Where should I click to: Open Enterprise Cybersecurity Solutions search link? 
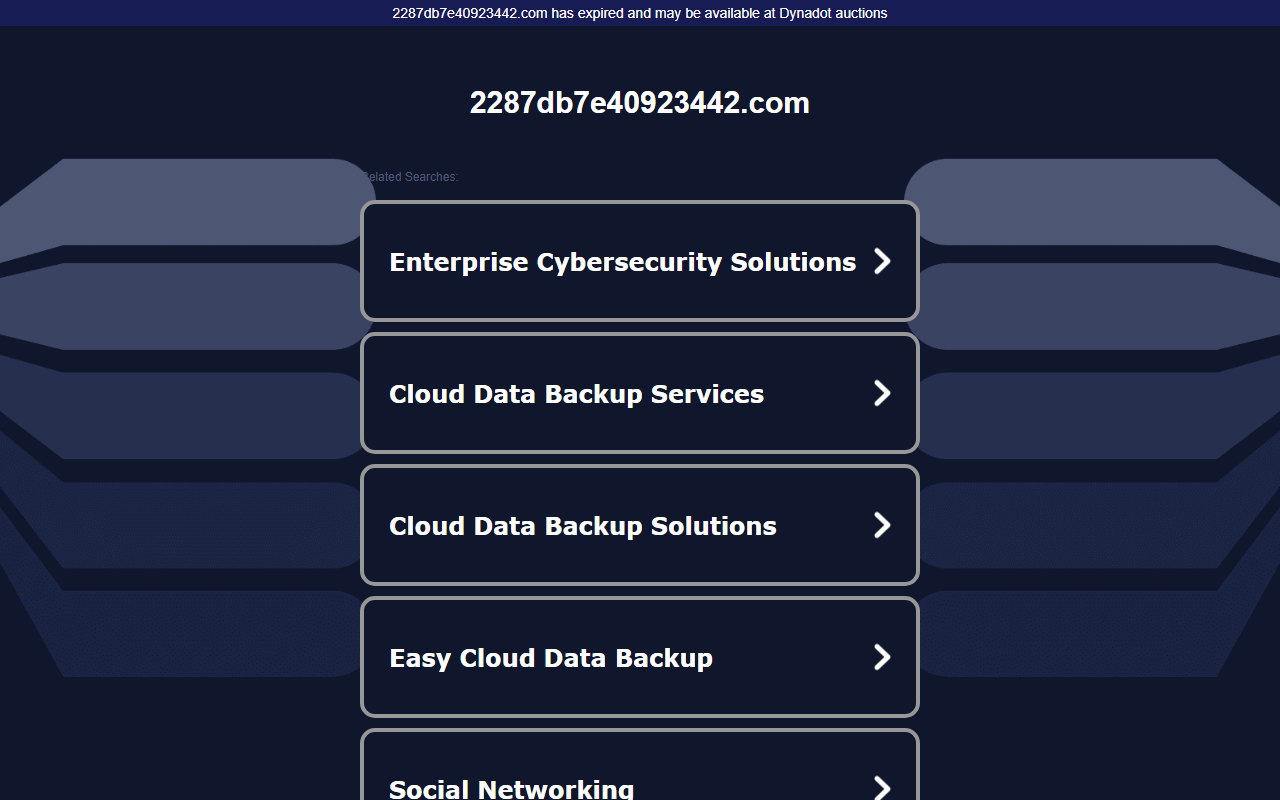click(640, 261)
